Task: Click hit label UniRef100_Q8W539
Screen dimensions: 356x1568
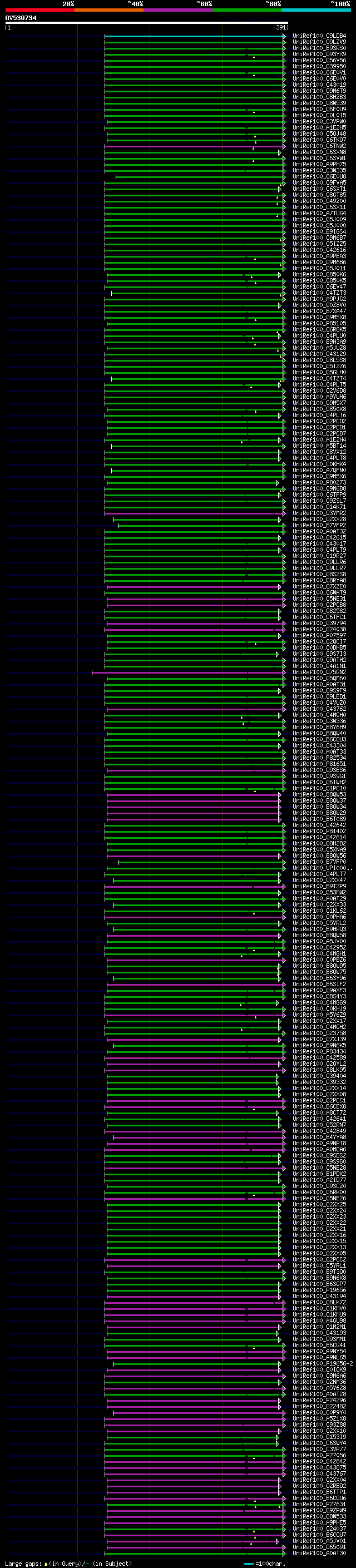Action: point(319,103)
